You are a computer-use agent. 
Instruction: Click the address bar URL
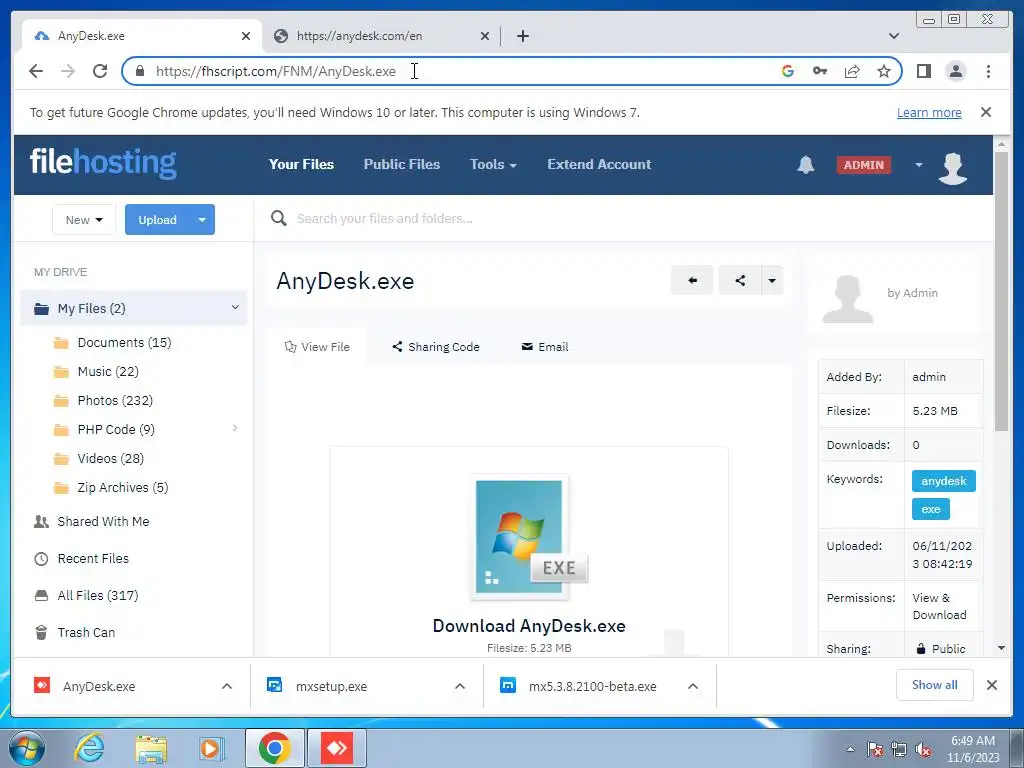coord(276,71)
